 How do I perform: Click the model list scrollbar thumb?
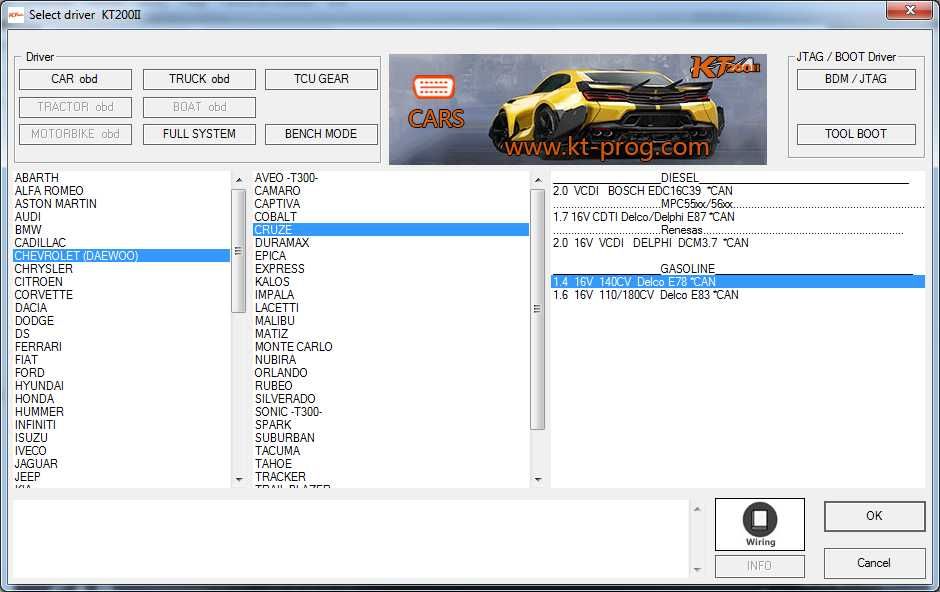tap(538, 309)
